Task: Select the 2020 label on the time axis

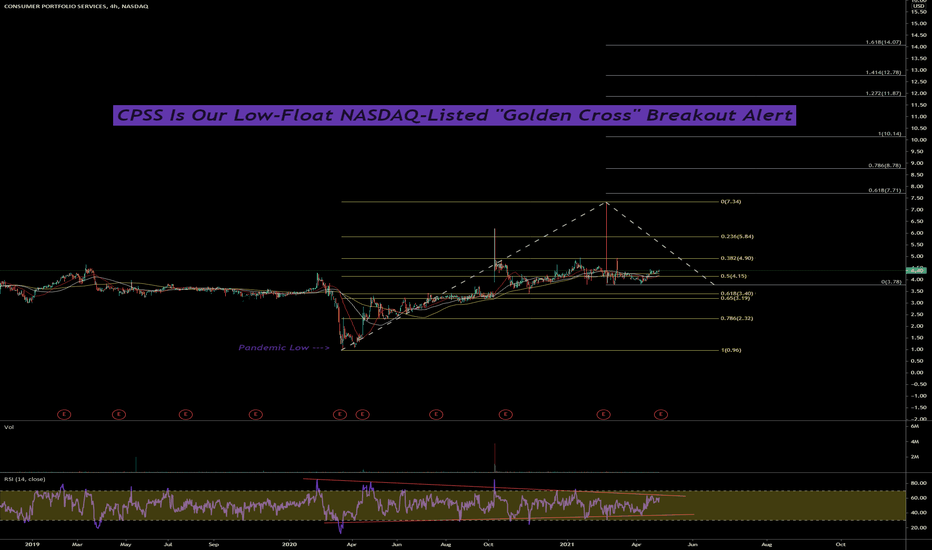Action: [289, 544]
